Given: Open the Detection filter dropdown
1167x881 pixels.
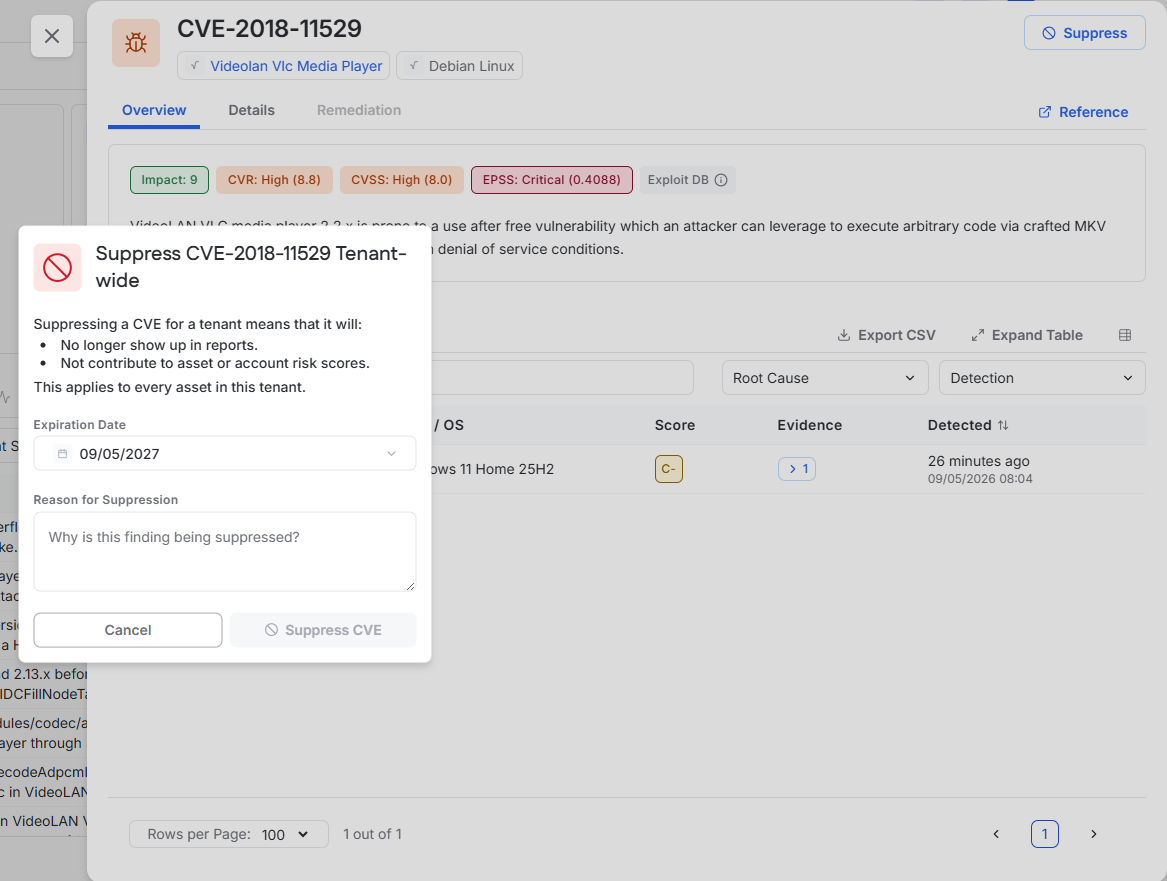Looking at the screenshot, I should [x=1042, y=378].
